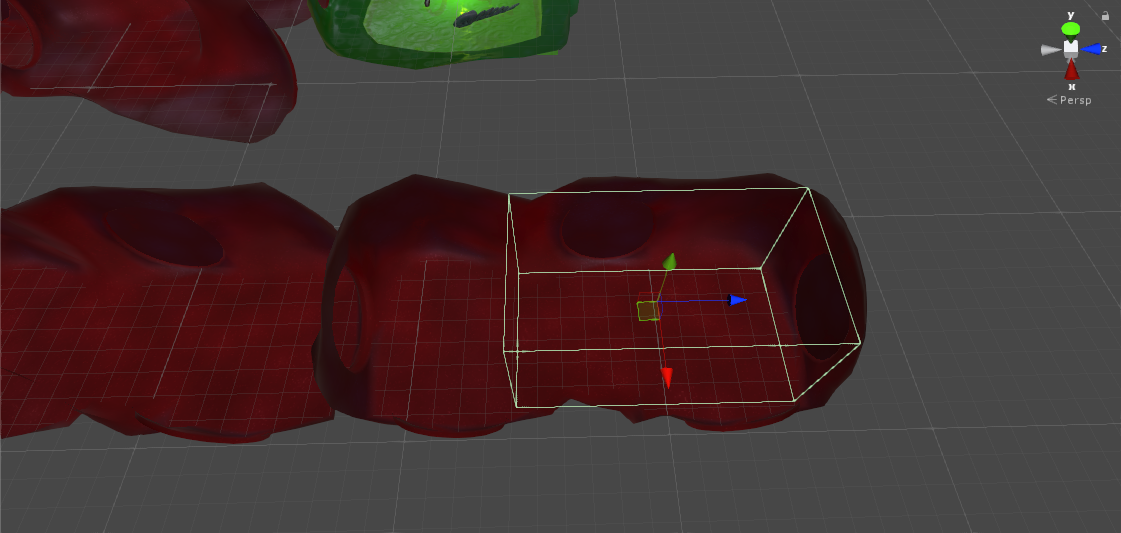1121x533 pixels.
Task: Toggle the scene gizmo rotation lock icon
Action: pos(1105,16)
